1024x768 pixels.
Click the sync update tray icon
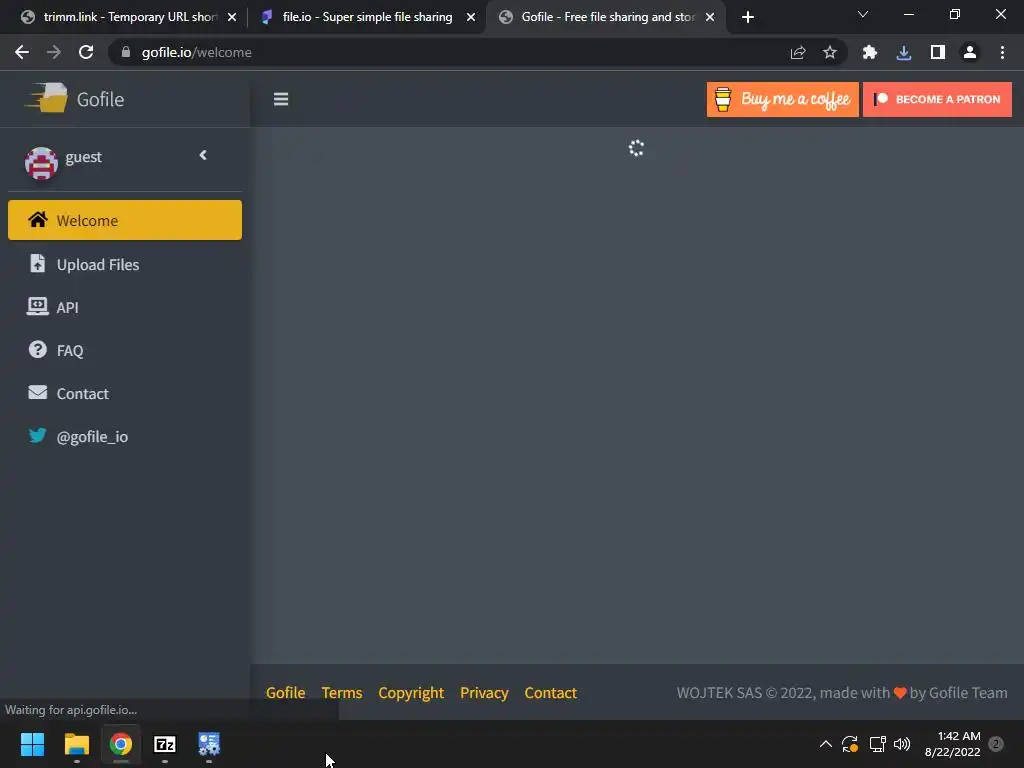point(850,744)
